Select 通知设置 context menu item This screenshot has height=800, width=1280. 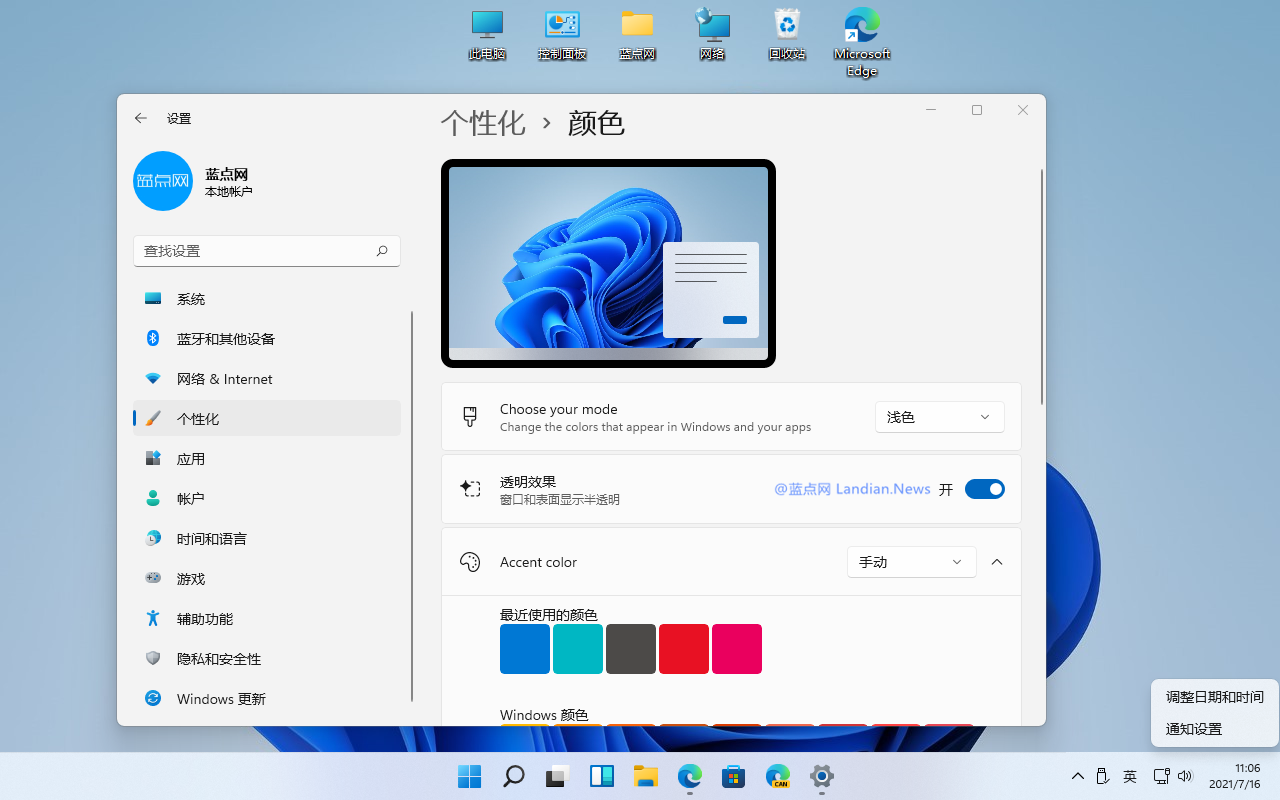[1215, 729]
